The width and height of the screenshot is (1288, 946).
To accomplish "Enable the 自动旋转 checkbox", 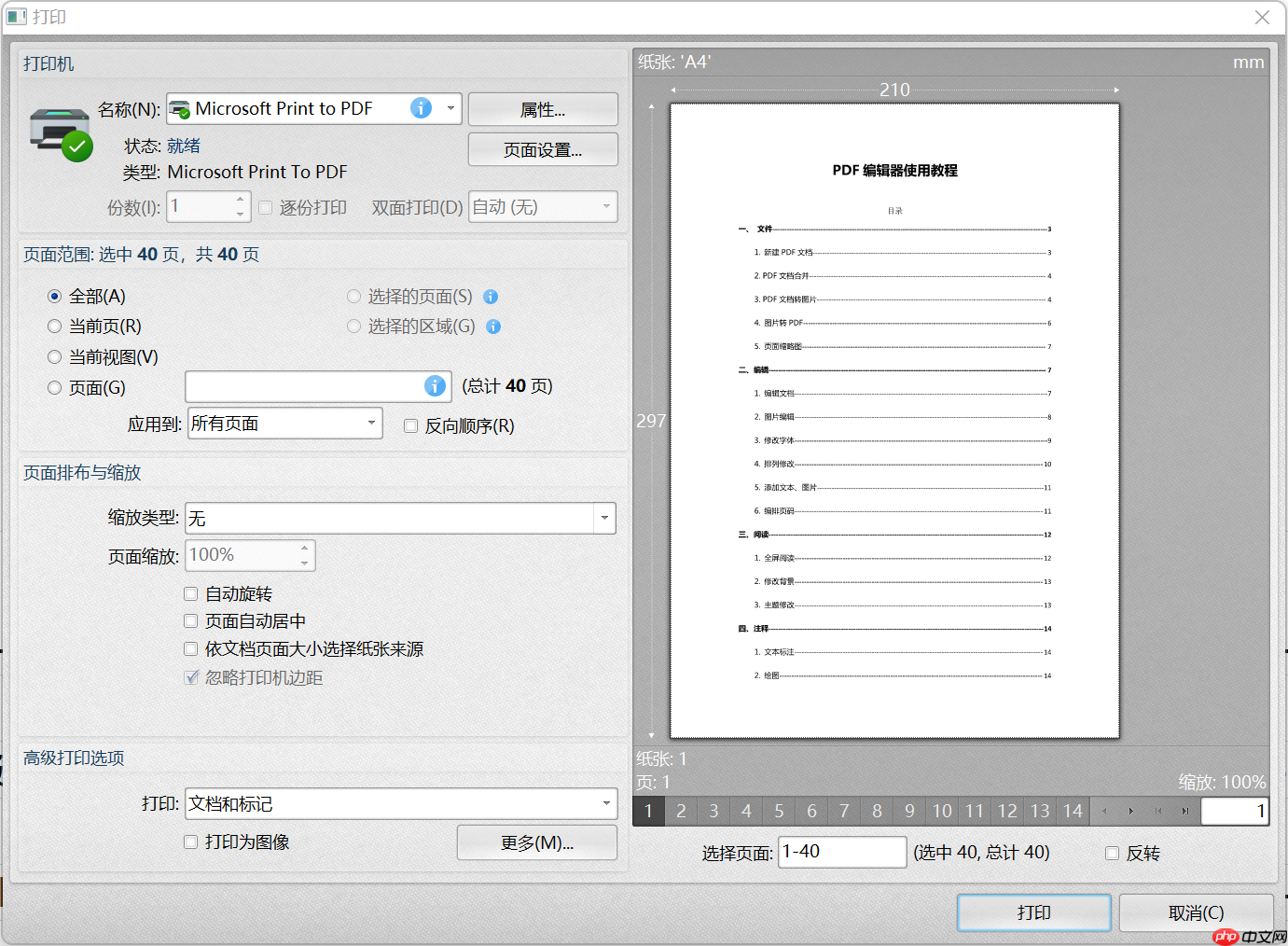I will tap(190, 594).
